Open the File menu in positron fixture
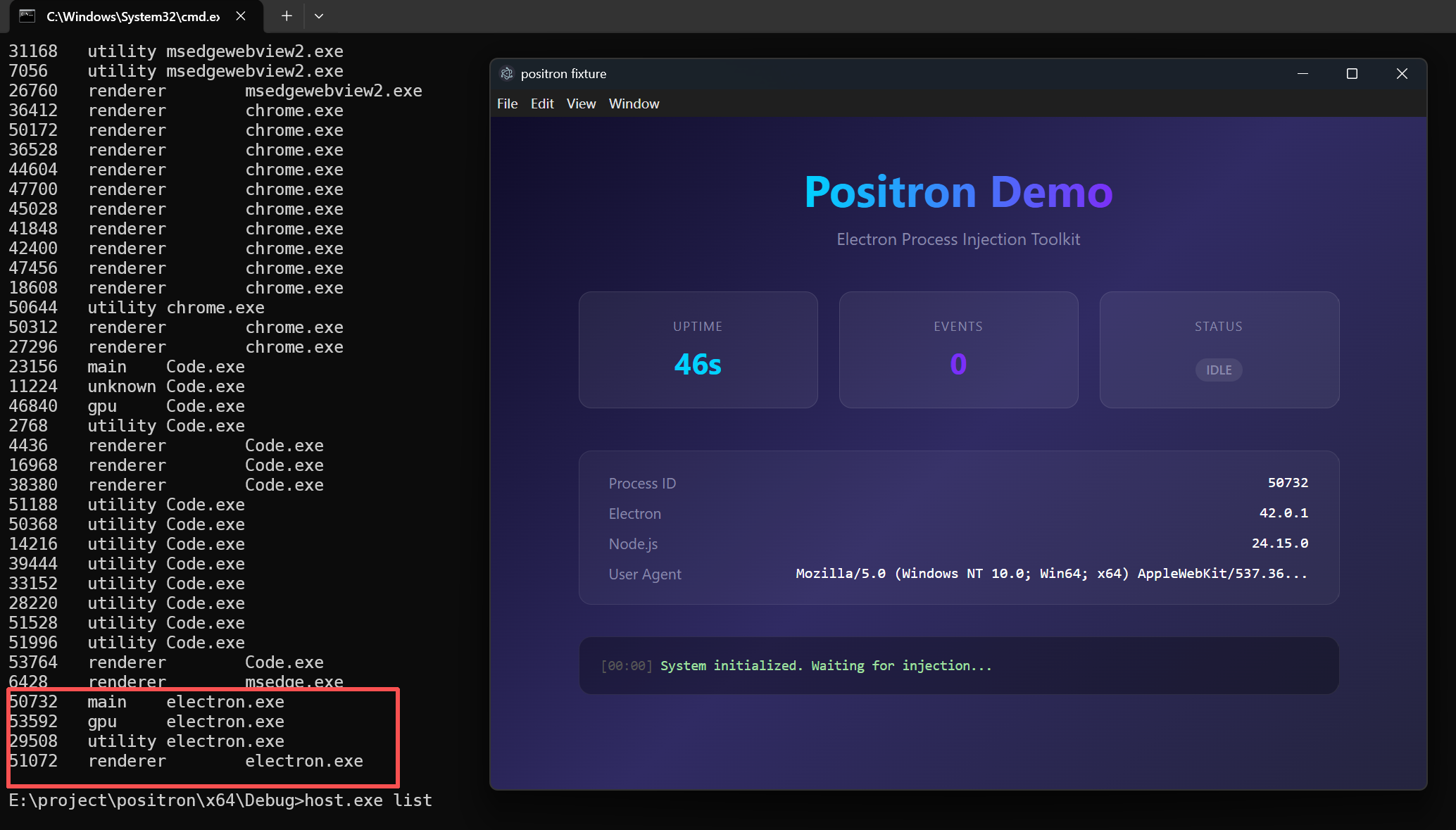Viewport: 1456px width, 830px height. coord(507,103)
